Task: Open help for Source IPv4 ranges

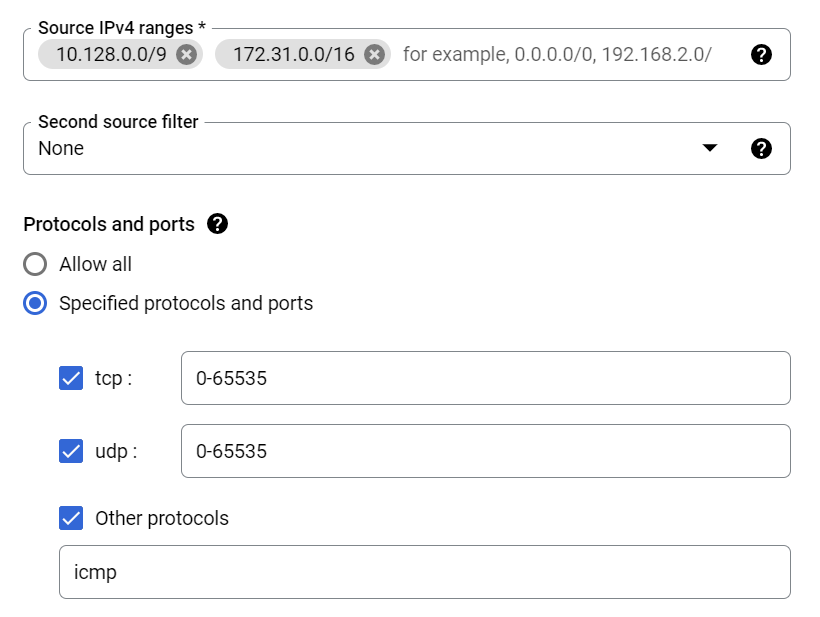Action: [x=761, y=54]
